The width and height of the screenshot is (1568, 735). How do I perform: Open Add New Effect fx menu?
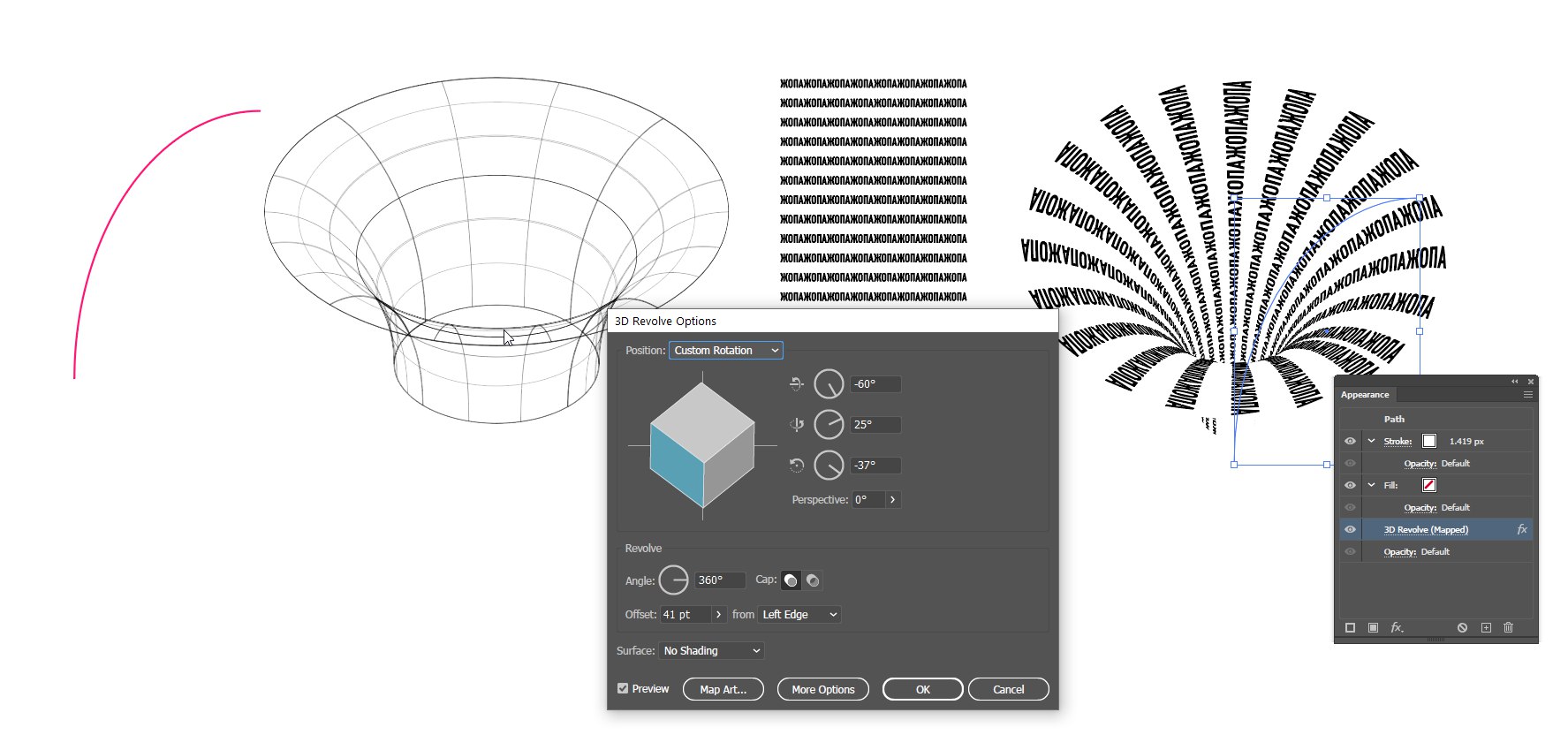(x=1397, y=627)
